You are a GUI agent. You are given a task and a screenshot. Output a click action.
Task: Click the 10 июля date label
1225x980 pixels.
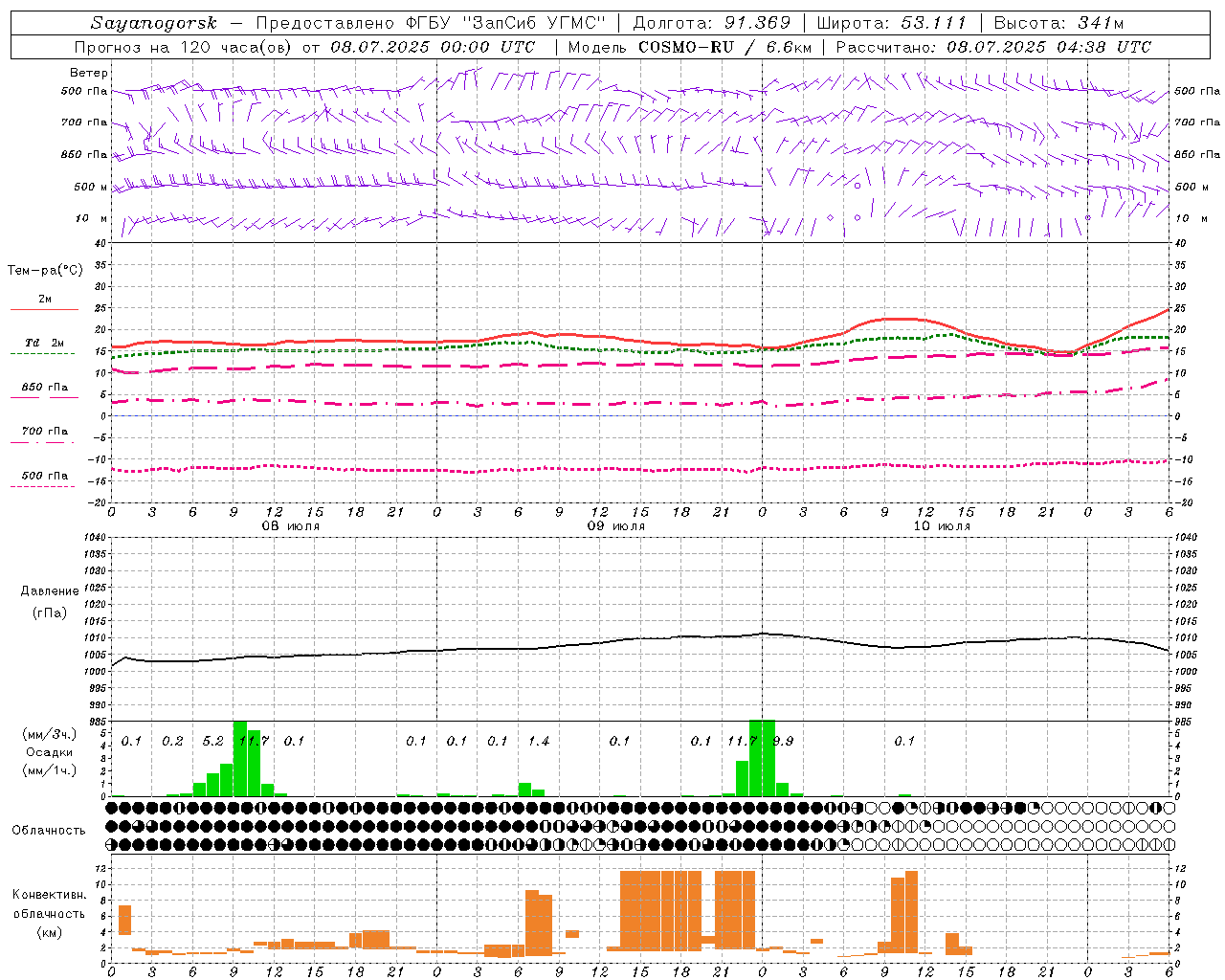point(942,526)
